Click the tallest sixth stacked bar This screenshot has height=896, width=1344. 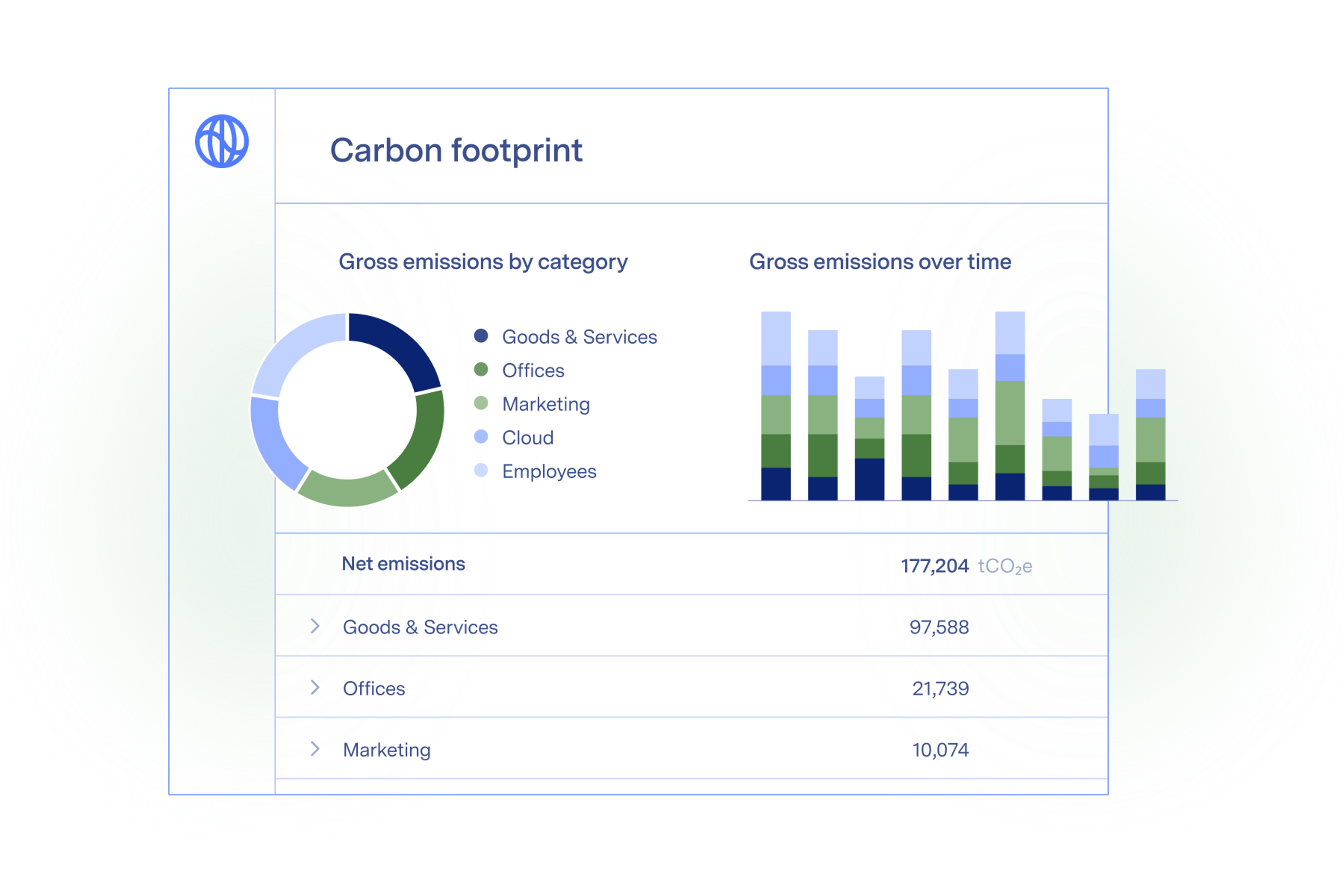click(x=1010, y=406)
